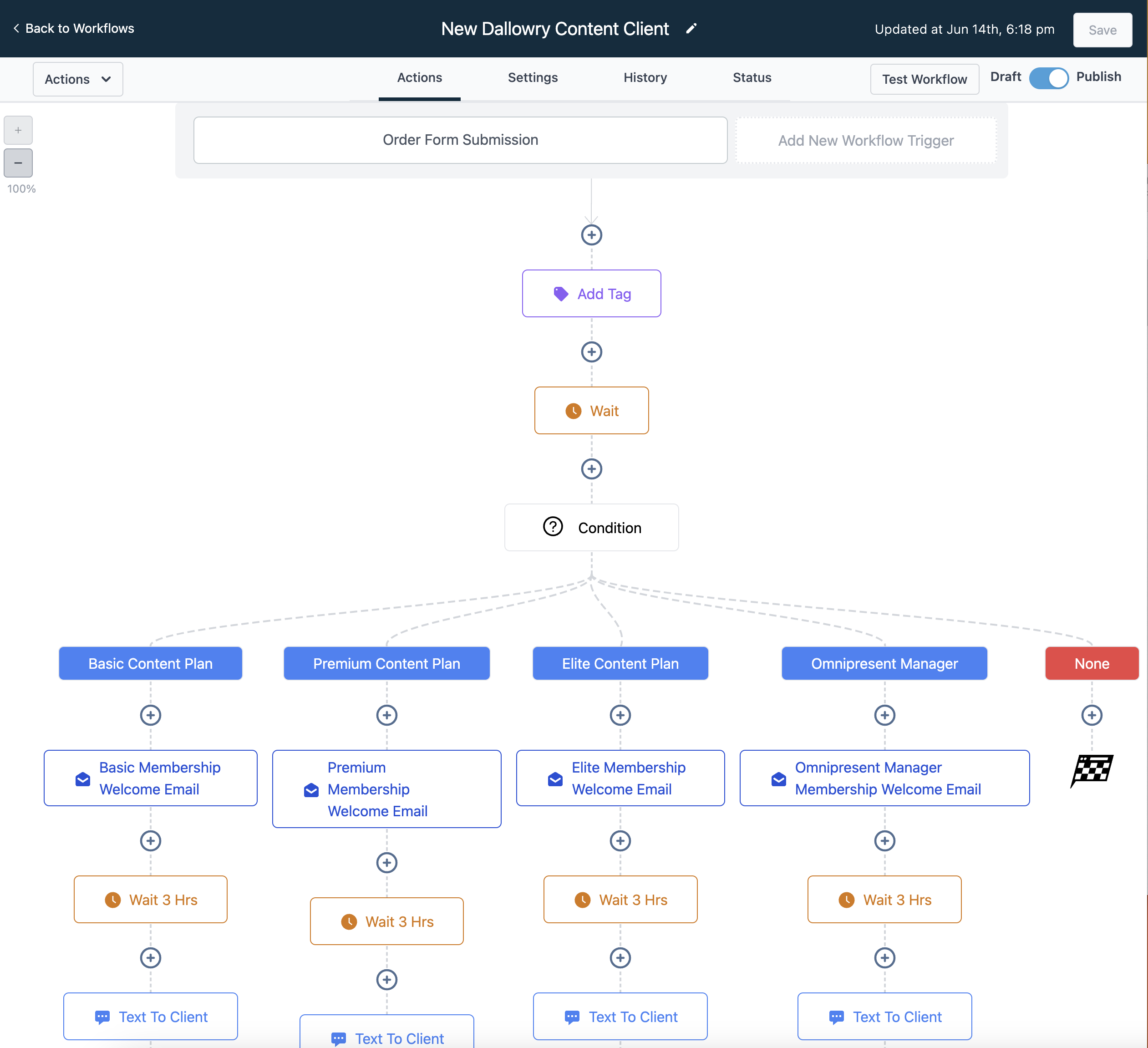Click the plus circle above the Condition node
This screenshot has width=1148, height=1048.
pos(591,469)
